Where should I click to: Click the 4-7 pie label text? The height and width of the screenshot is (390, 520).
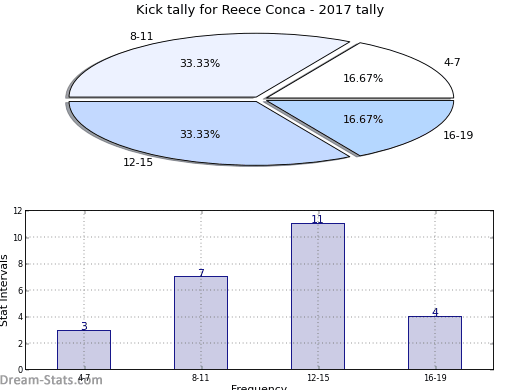click(x=452, y=62)
